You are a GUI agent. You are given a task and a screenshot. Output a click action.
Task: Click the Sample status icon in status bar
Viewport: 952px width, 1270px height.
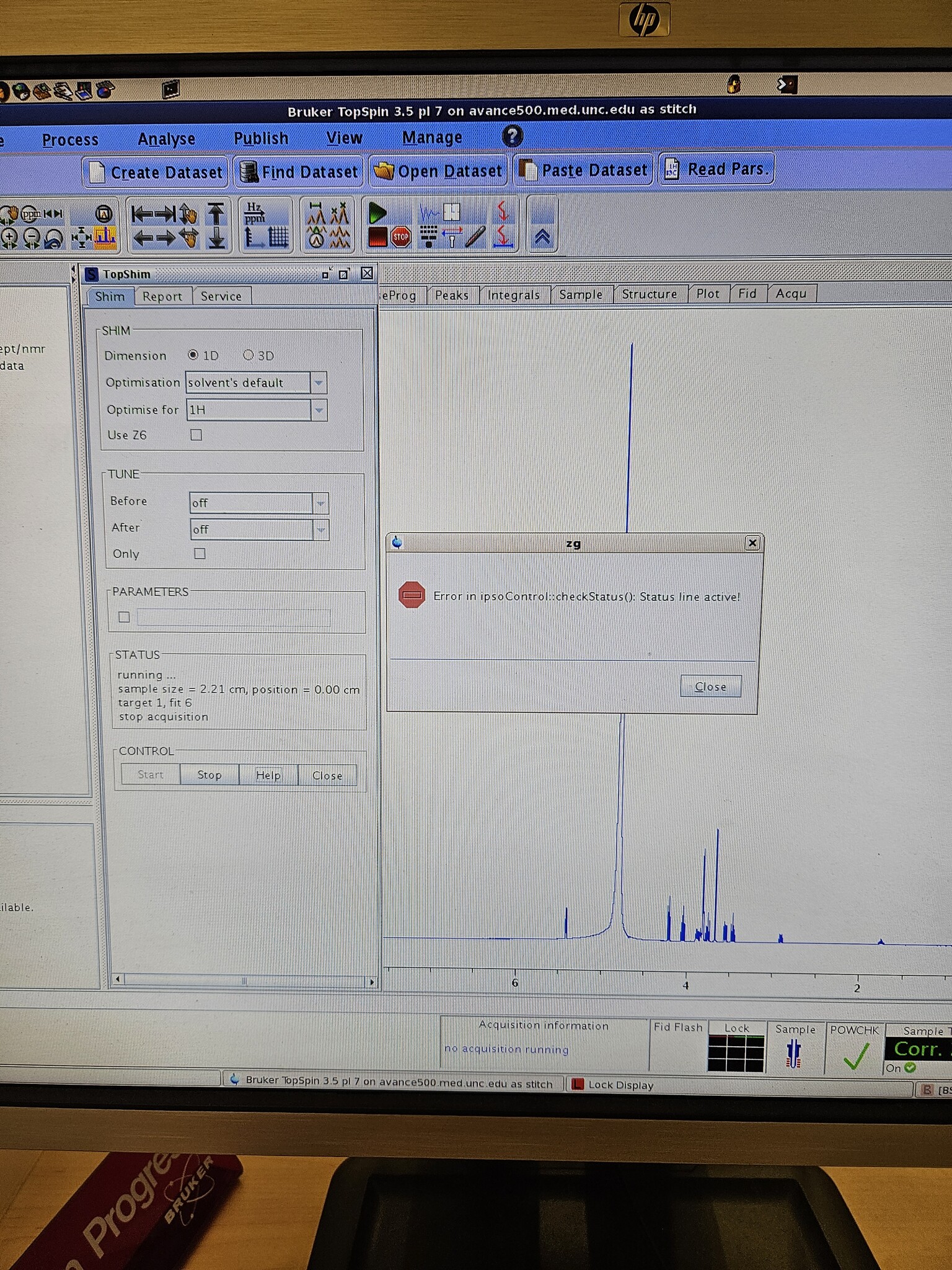click(x=794, y=1055)
